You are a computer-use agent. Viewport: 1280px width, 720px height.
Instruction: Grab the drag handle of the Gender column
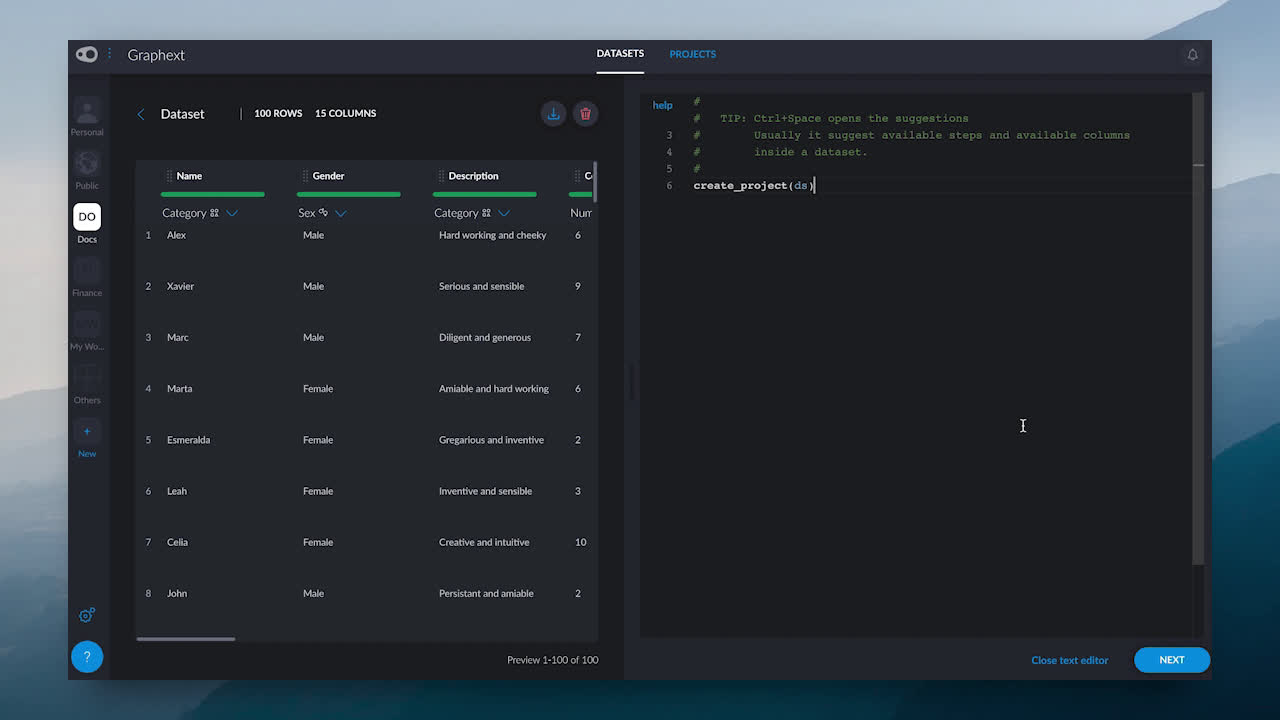click(x=305, y=176)
